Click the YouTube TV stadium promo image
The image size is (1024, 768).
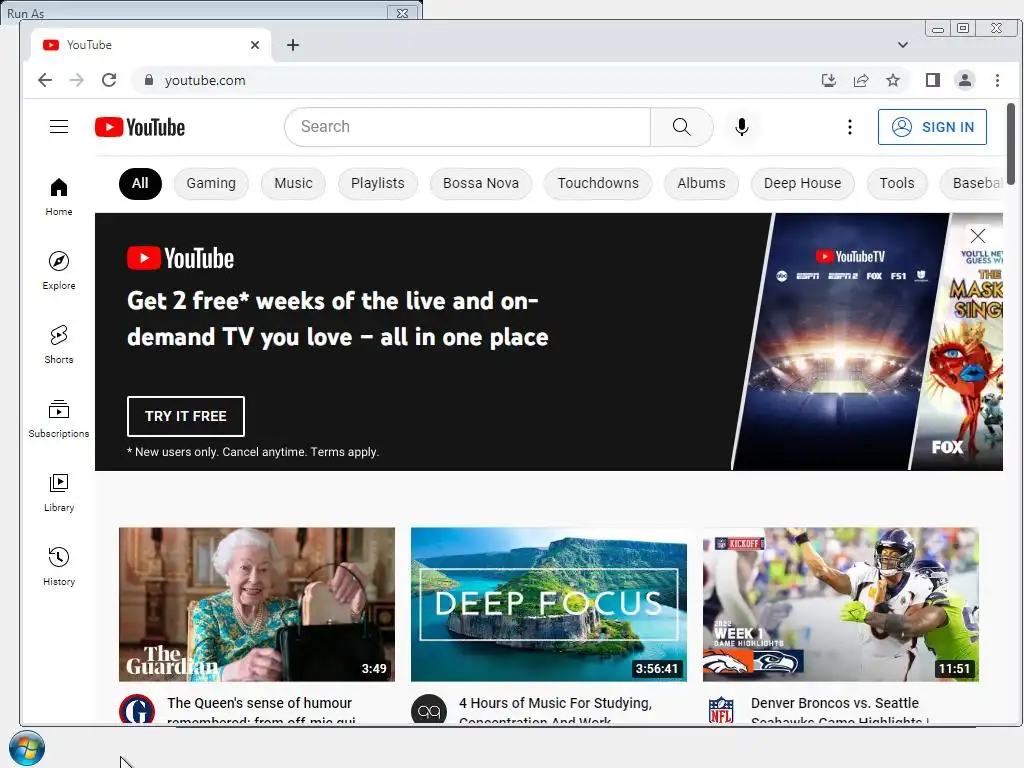coord(840,342)
